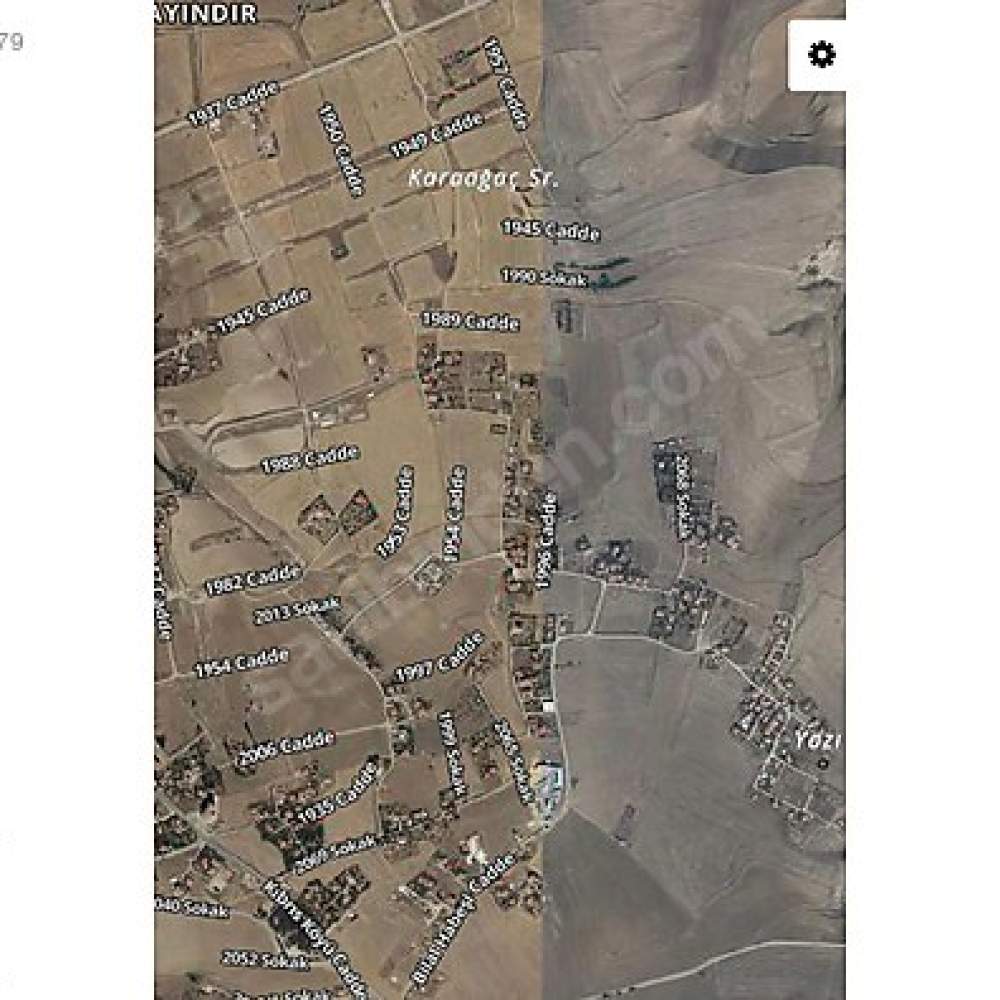The image size is (1000, 1000).
Task: Select the Yazı village label
Action: 818,740
